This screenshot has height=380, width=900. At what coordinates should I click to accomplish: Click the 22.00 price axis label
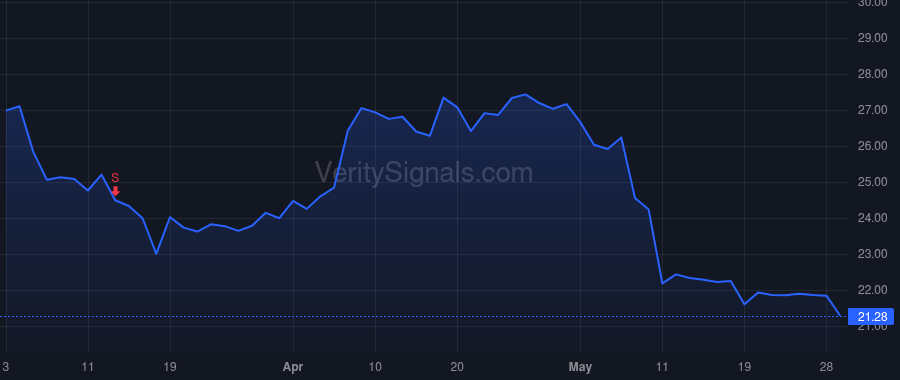(872, 290)
